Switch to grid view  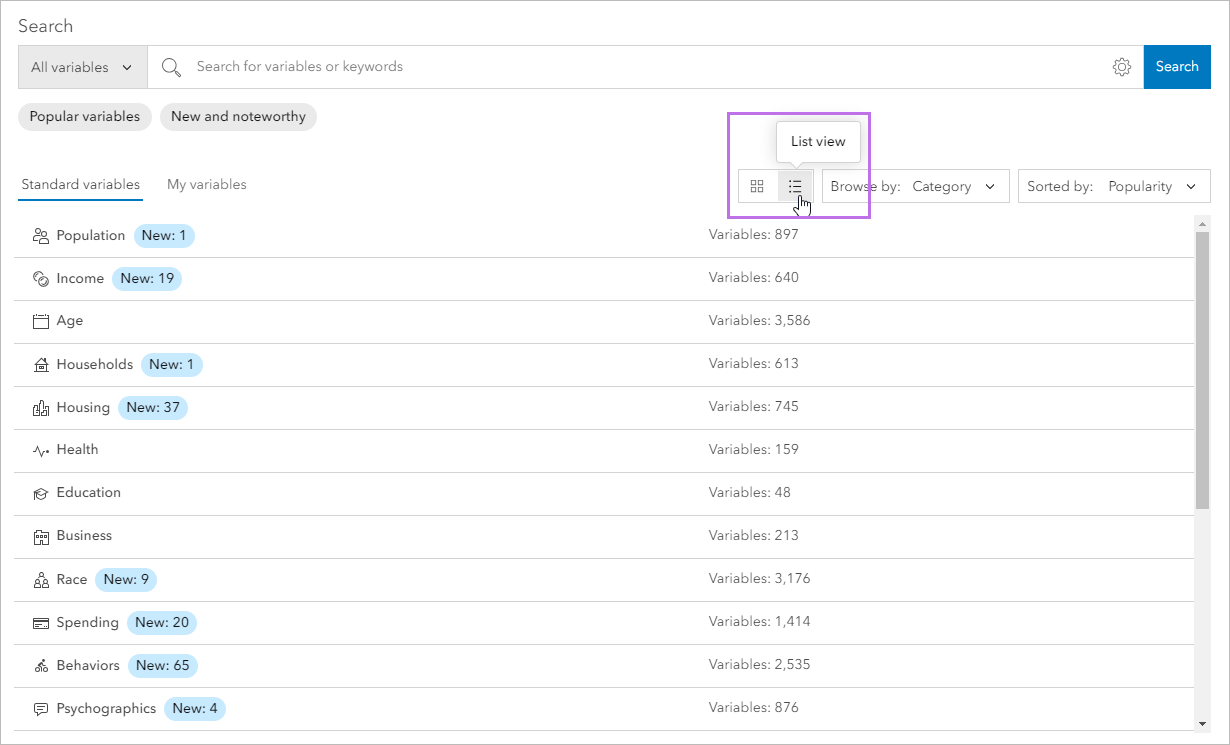point(757,186)
